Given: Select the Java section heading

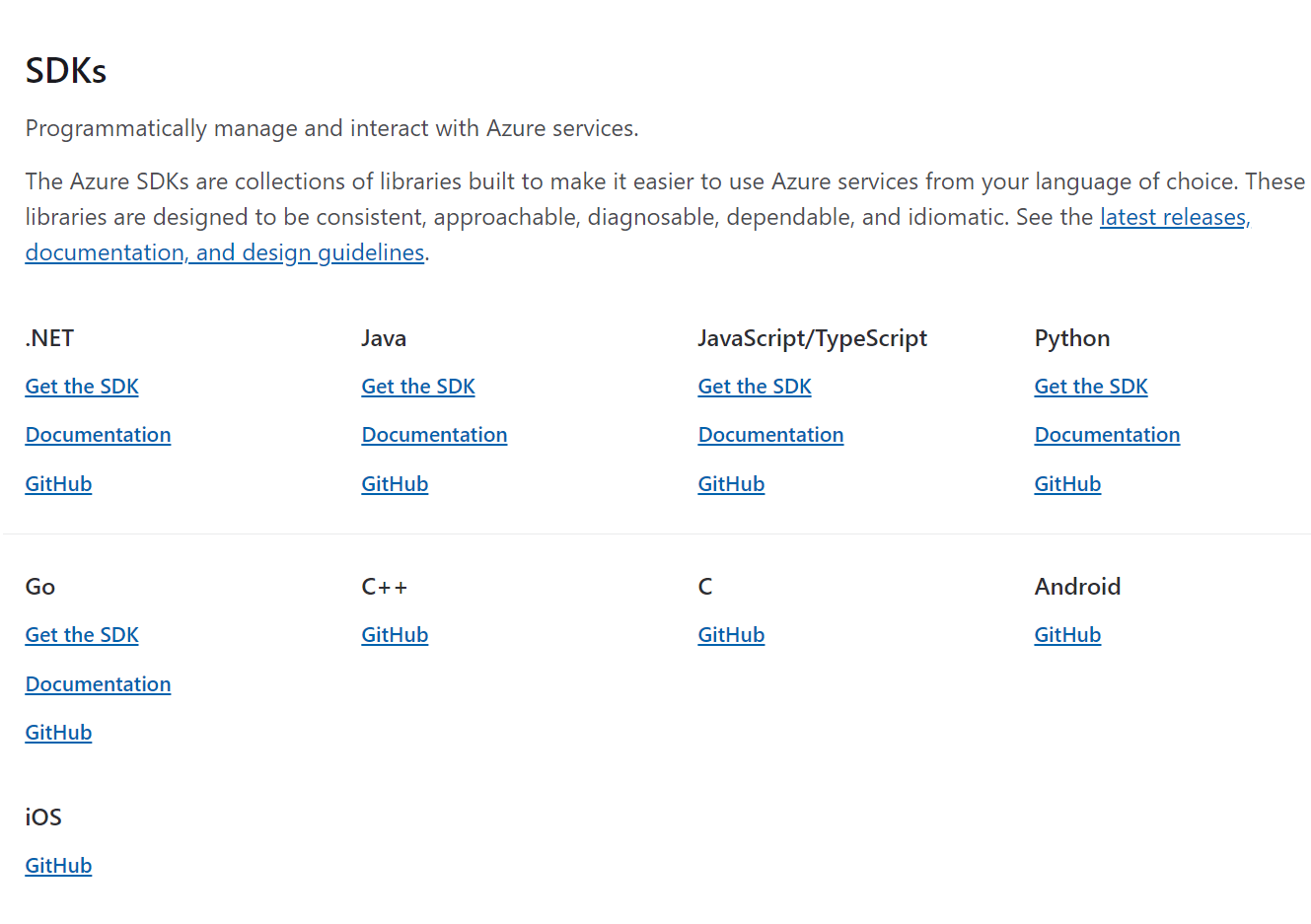Looking at the screenshot, I should (x=384, y=338).
